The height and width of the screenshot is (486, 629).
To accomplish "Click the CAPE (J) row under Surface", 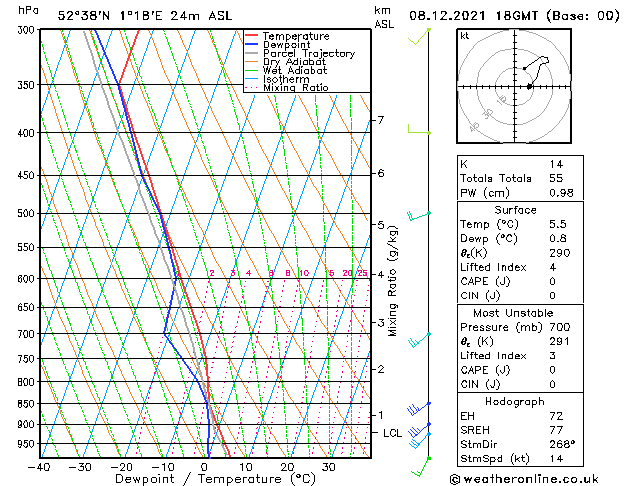I will (x=484, y=282).
